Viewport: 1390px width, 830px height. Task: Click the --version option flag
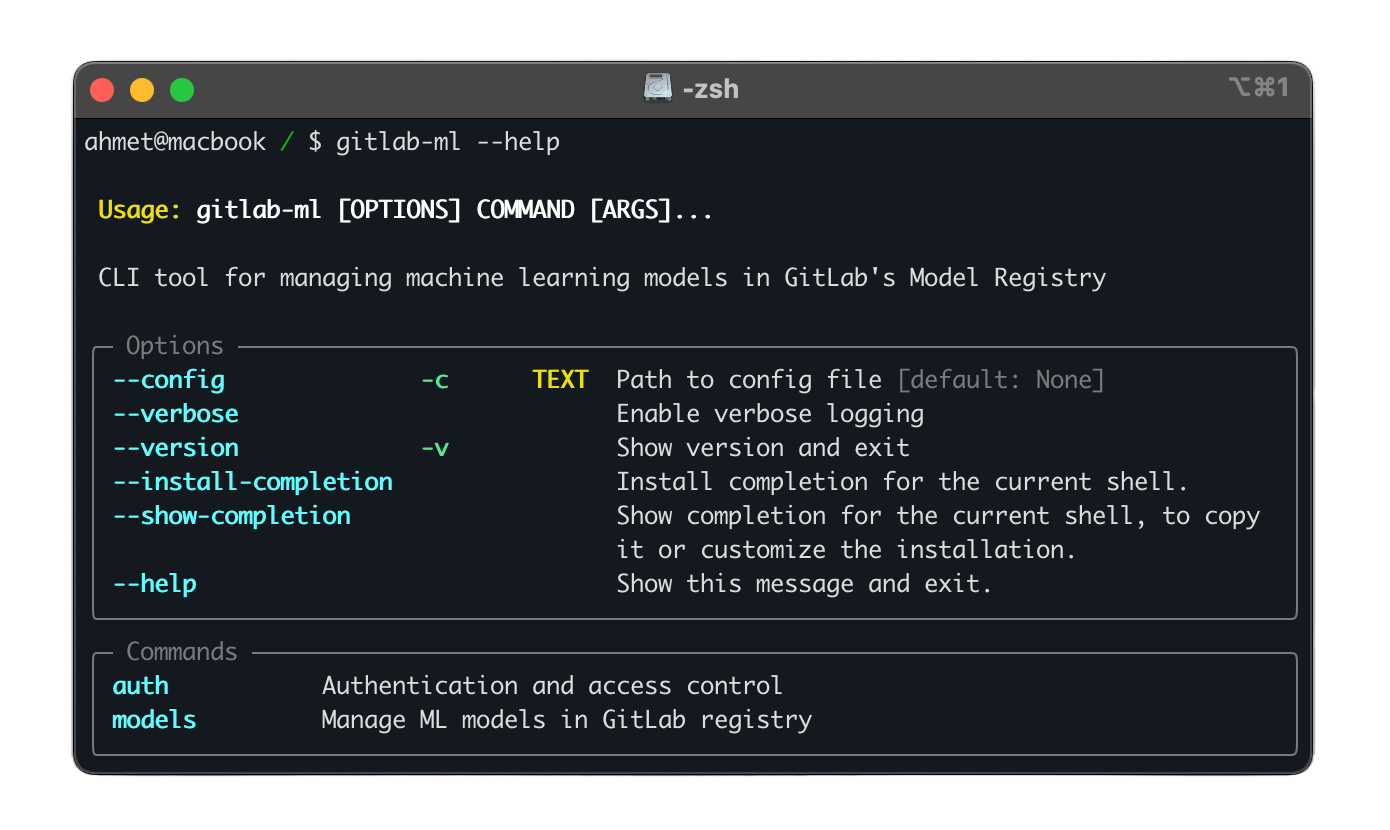coord(175,448)
